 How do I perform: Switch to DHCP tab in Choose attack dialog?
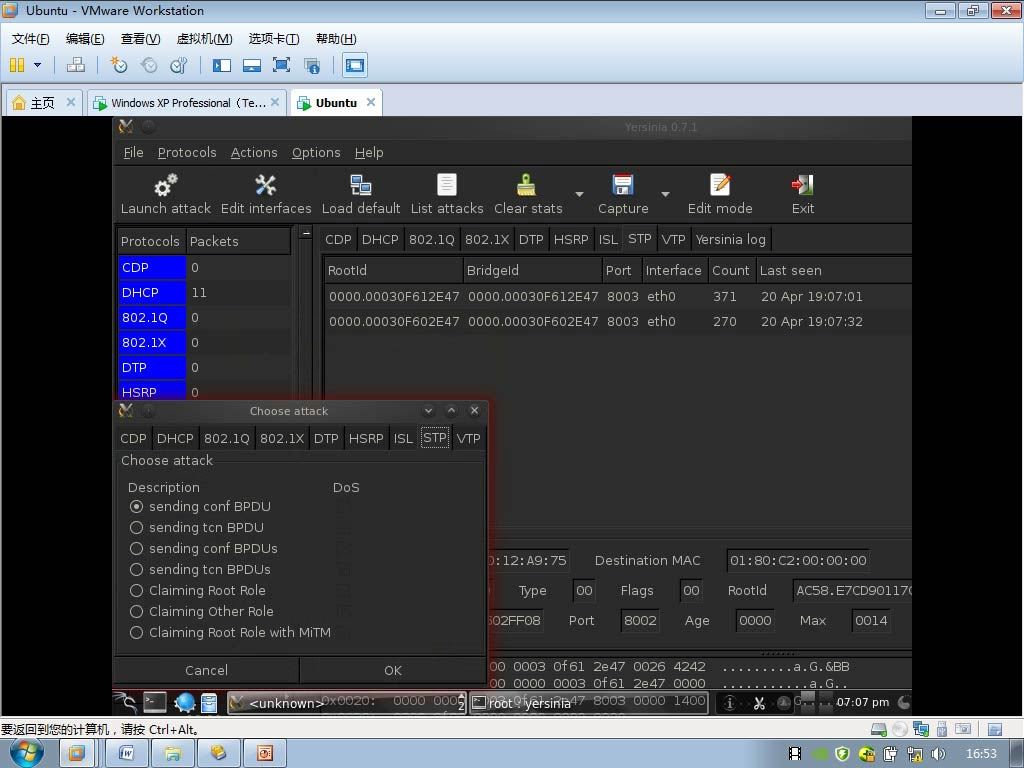point(175,438)
